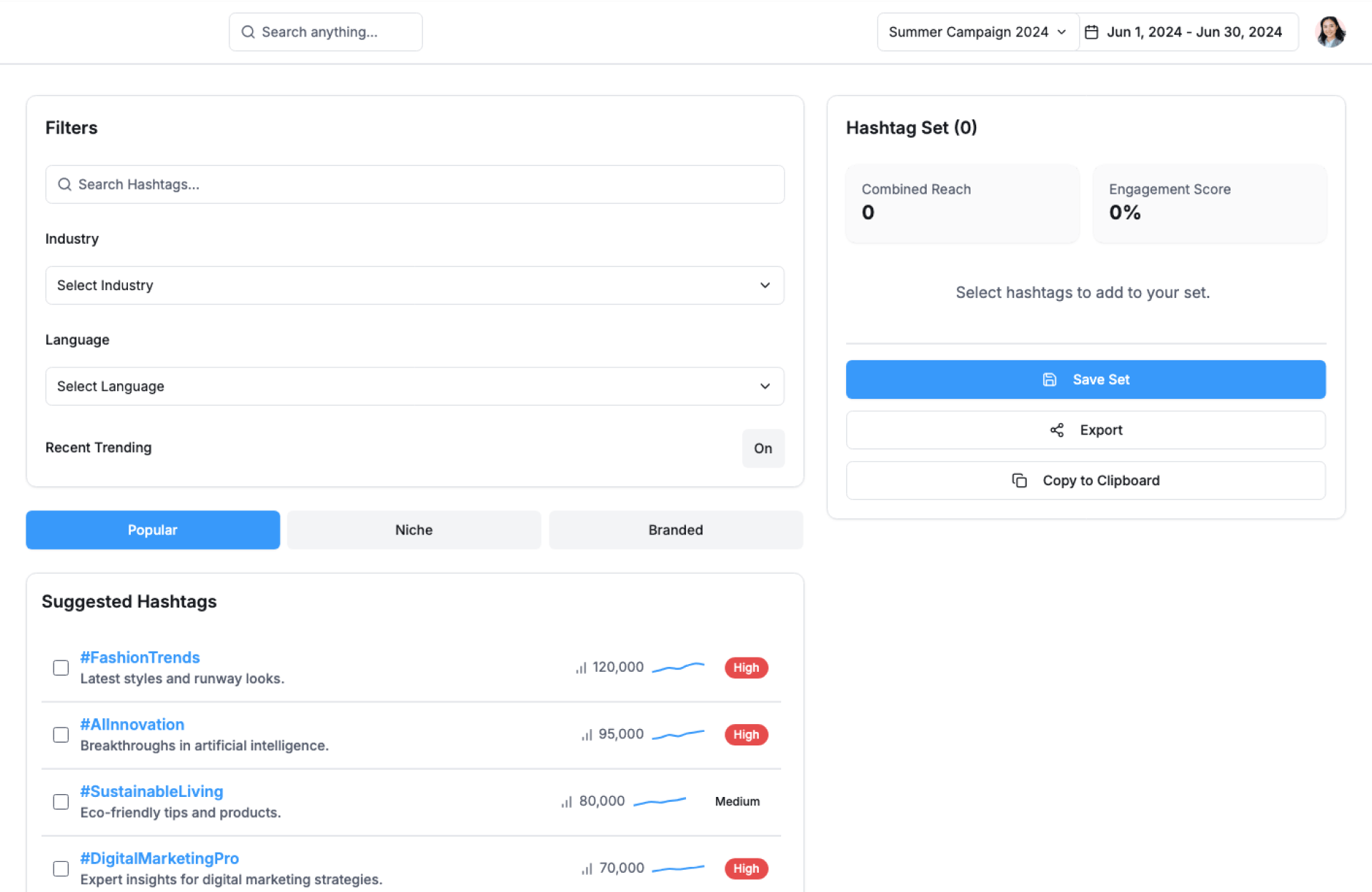Switch to the Niche tab
Image resolution: width=1372 pixels, height=892 pixels.
414,530
